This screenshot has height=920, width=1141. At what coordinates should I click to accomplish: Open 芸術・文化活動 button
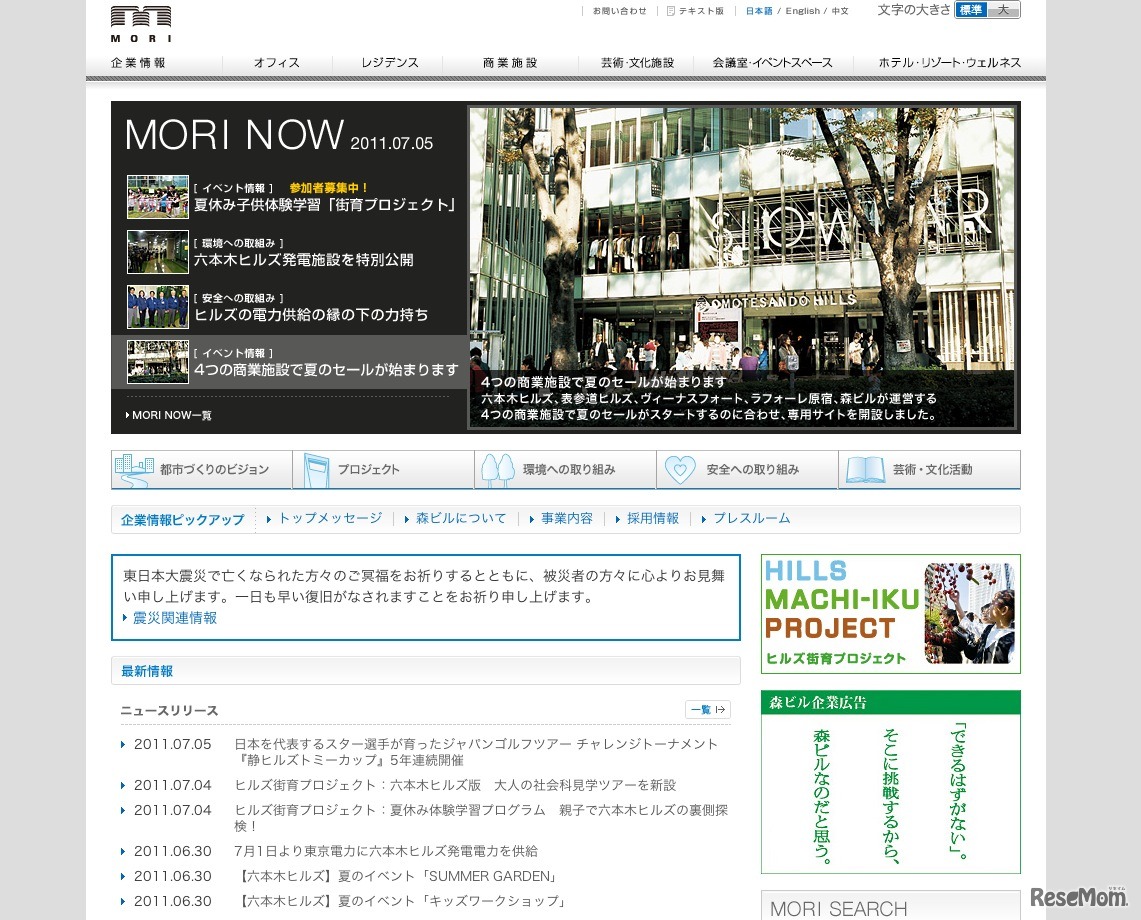tap(929, 469)
